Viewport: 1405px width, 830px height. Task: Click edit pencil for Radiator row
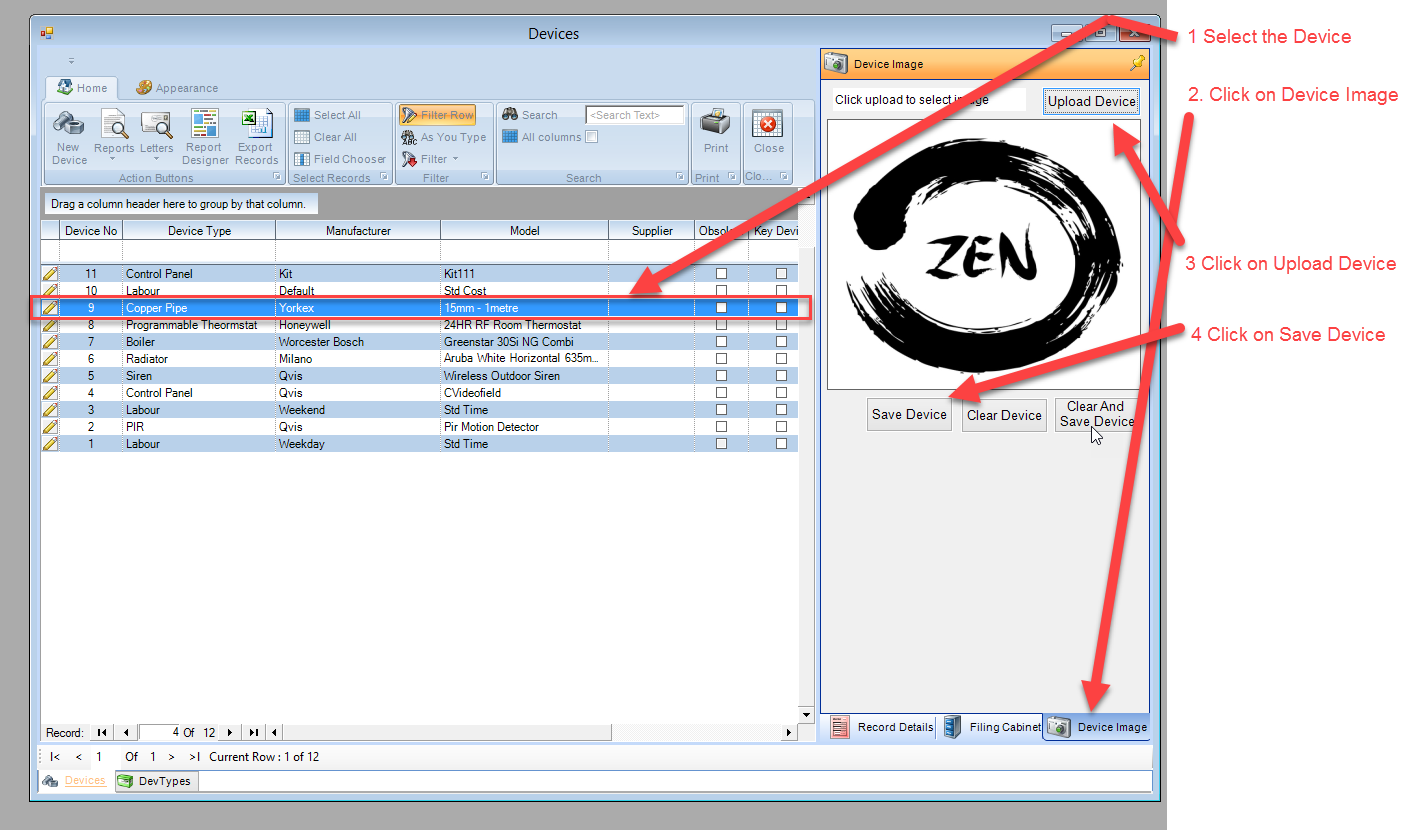point(50,359)
